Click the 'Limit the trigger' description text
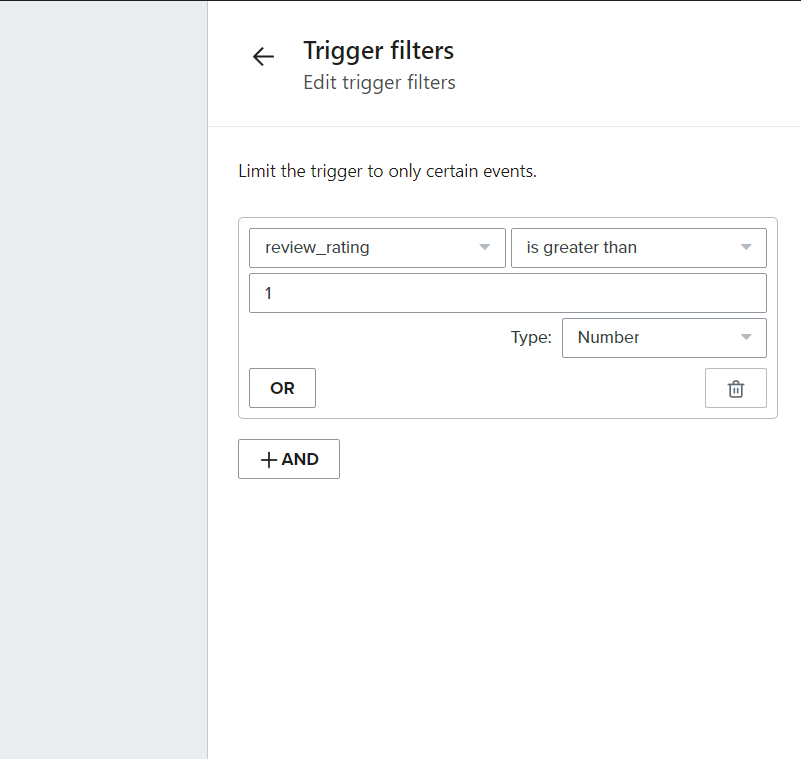 (x=387, y=171)
